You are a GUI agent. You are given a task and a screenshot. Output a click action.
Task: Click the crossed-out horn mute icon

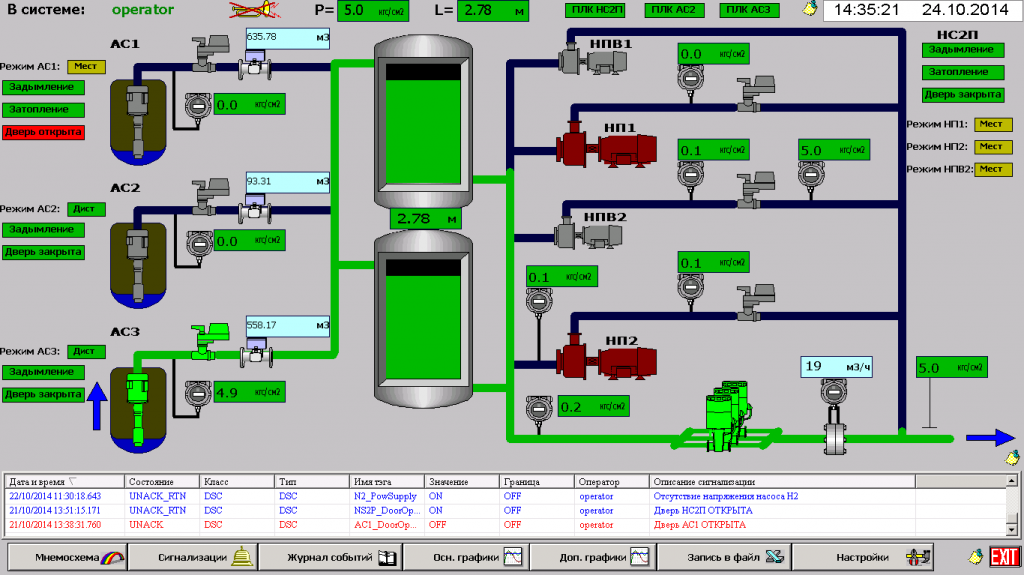point(254,11)
